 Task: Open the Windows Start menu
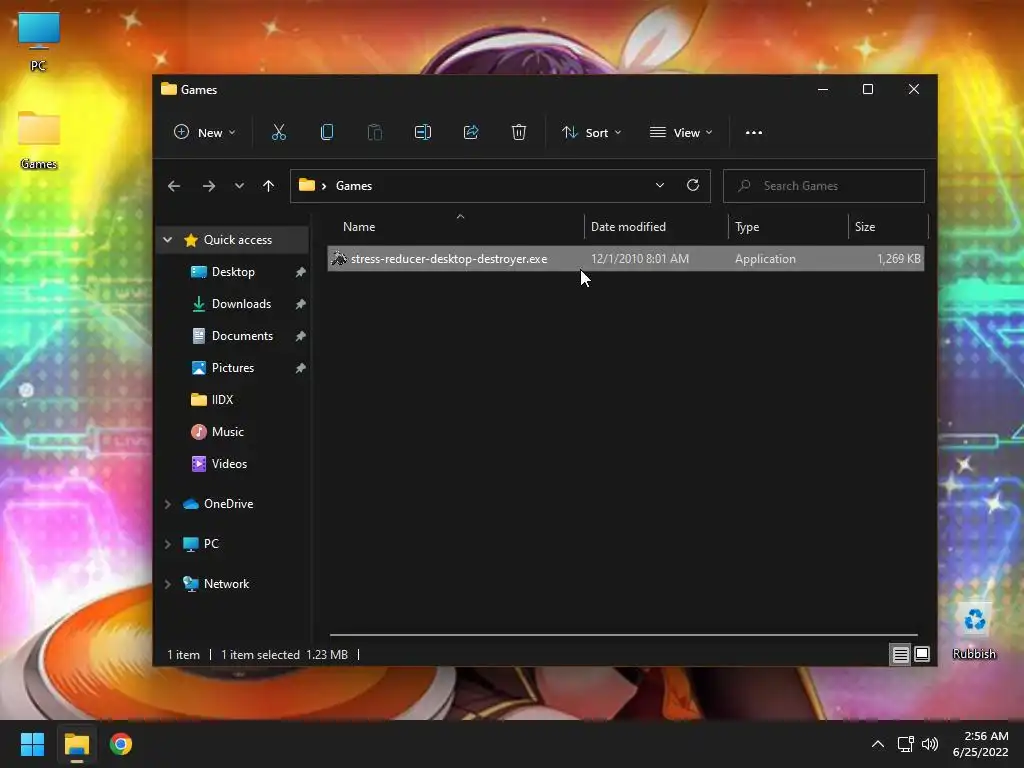[32, 744]
